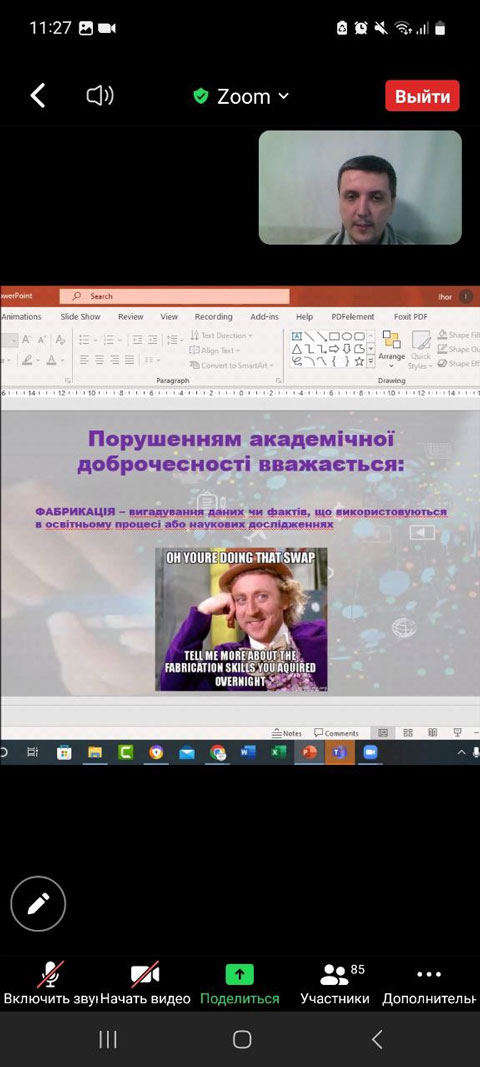480x1067 pixels.
Task: Open the Text Direction dropdown
Action: click(x=221, y=335)
